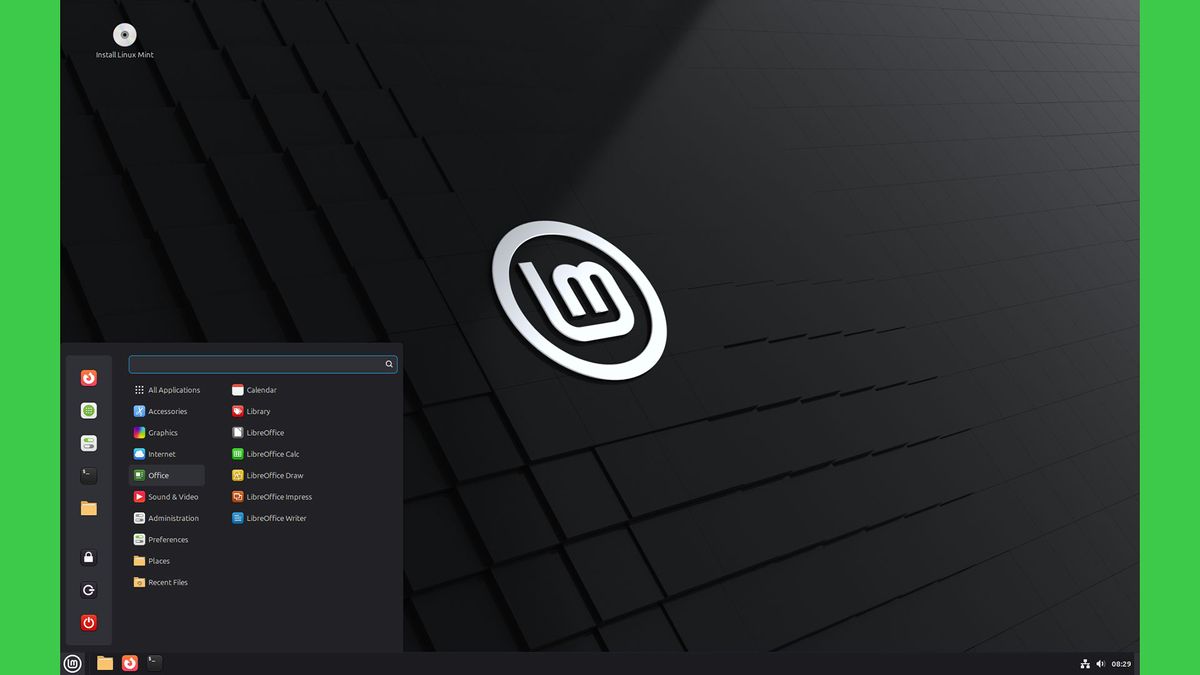Lock the screen using the padlock icon
This screenshot has width=1200, height=675.
tap(88, 556)
